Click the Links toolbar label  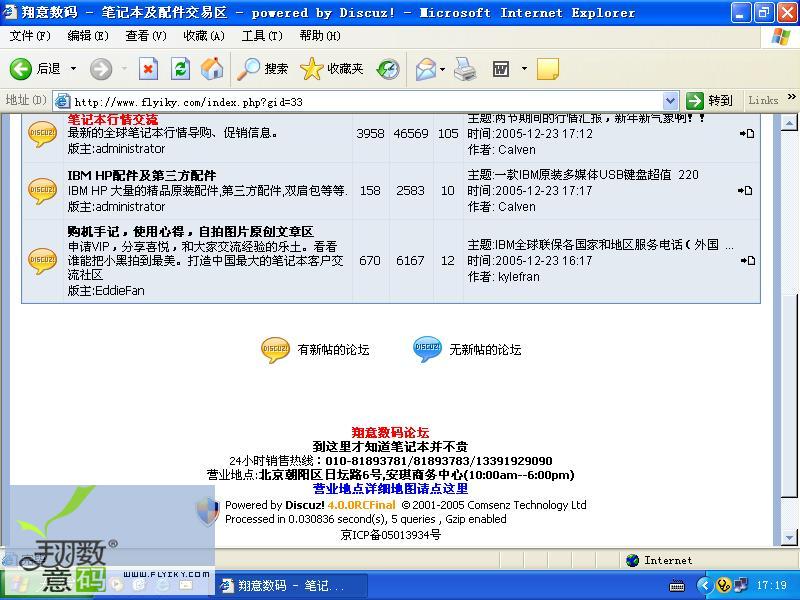tap(763, 100)
